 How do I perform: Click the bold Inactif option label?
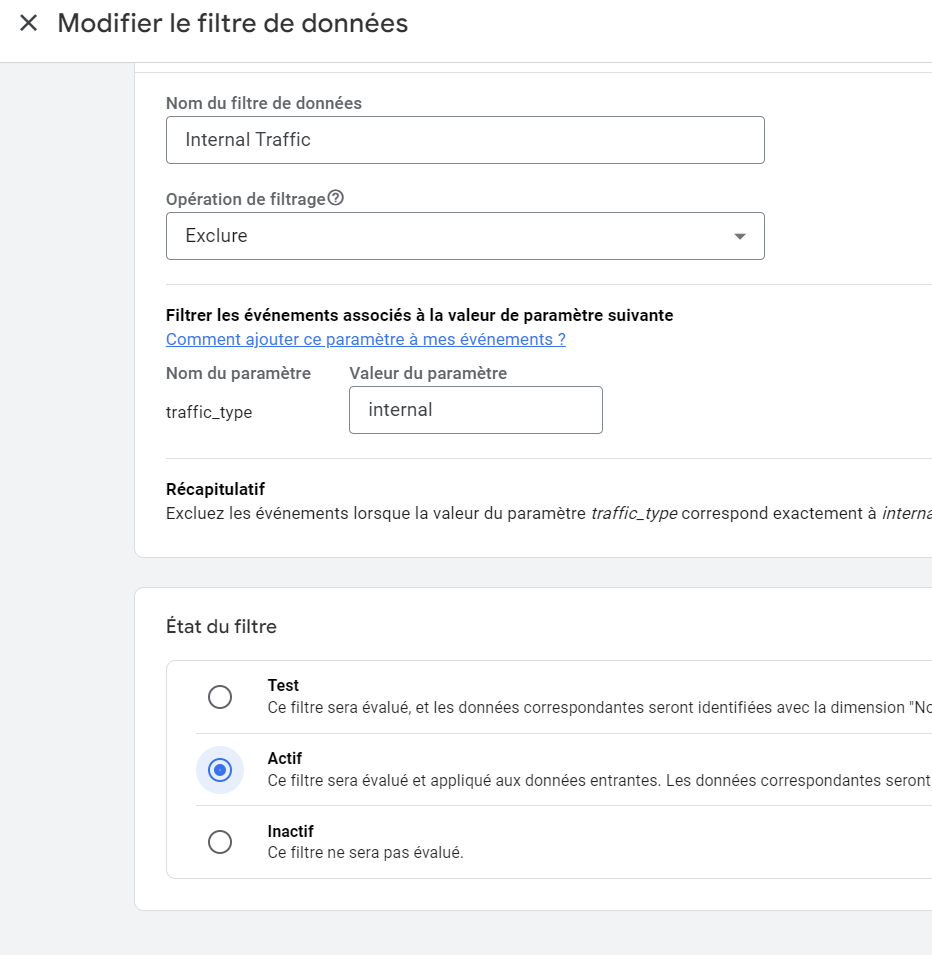(x=290, y=831)
